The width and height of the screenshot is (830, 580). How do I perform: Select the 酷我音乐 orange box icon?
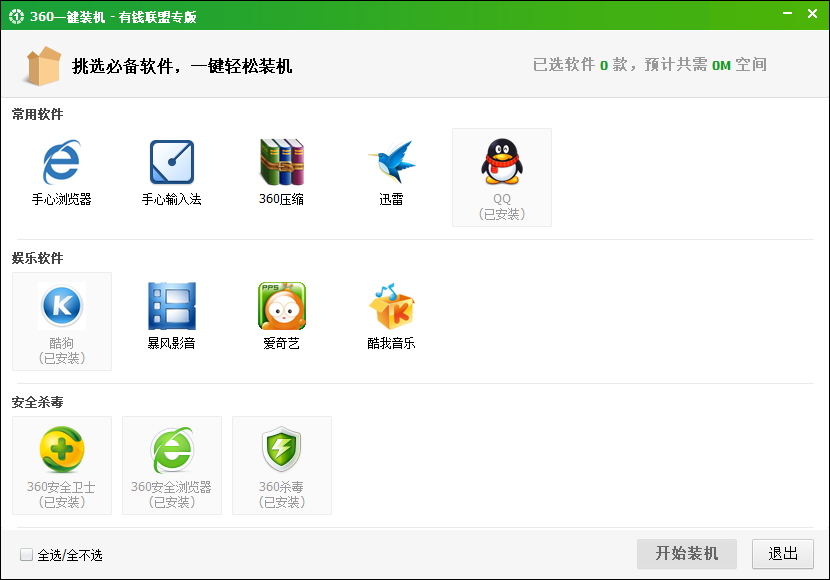point(392,306)
